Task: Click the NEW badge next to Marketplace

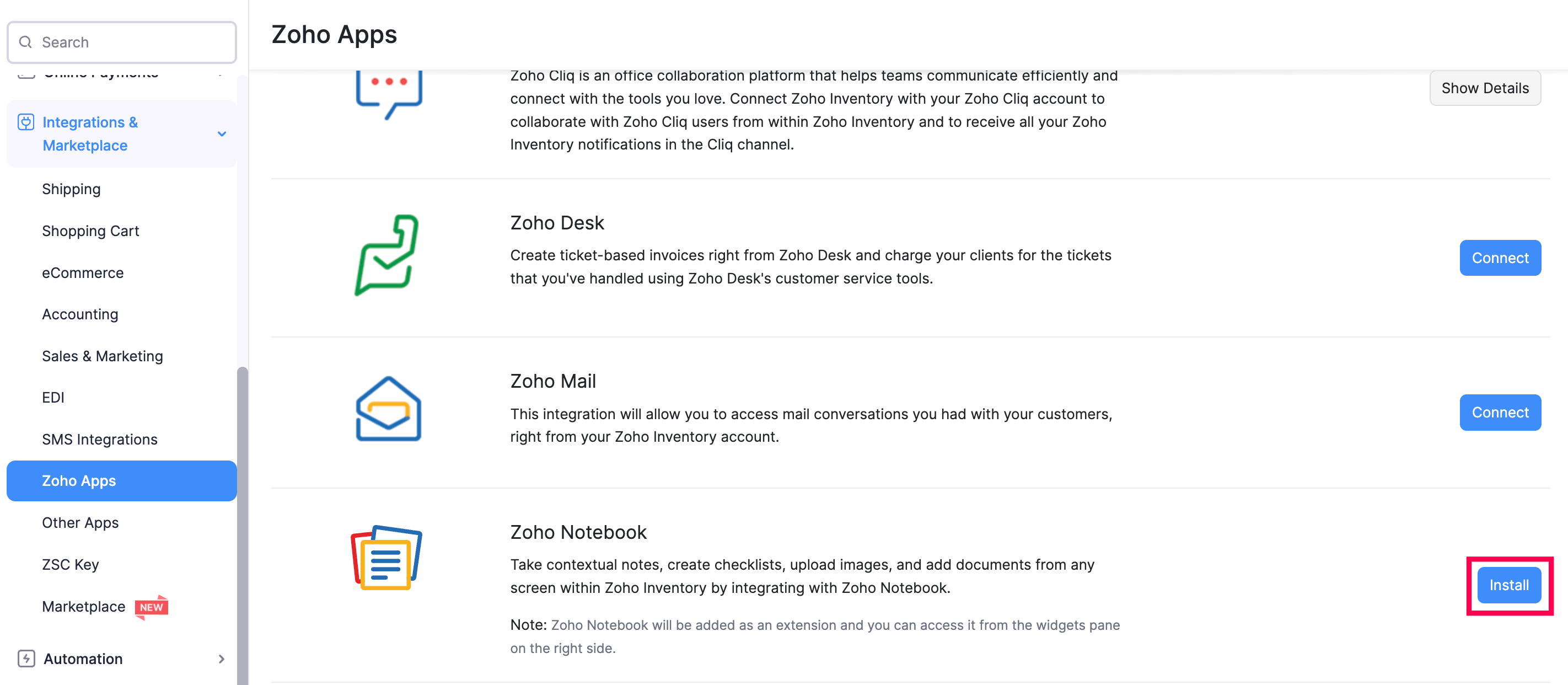Action: pyautogui.click(x=152, y=607)
